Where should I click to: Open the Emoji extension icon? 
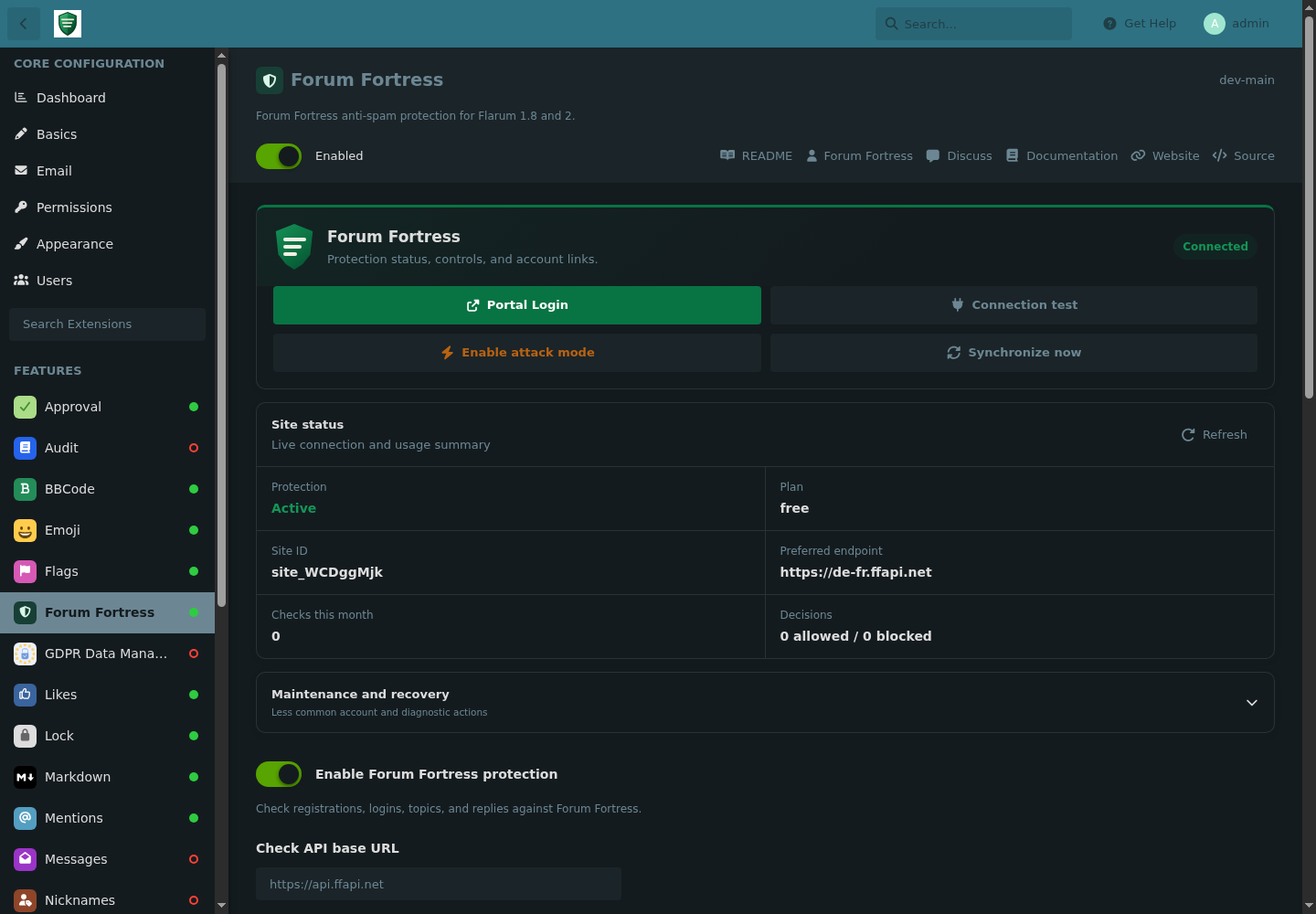(25, 530)
